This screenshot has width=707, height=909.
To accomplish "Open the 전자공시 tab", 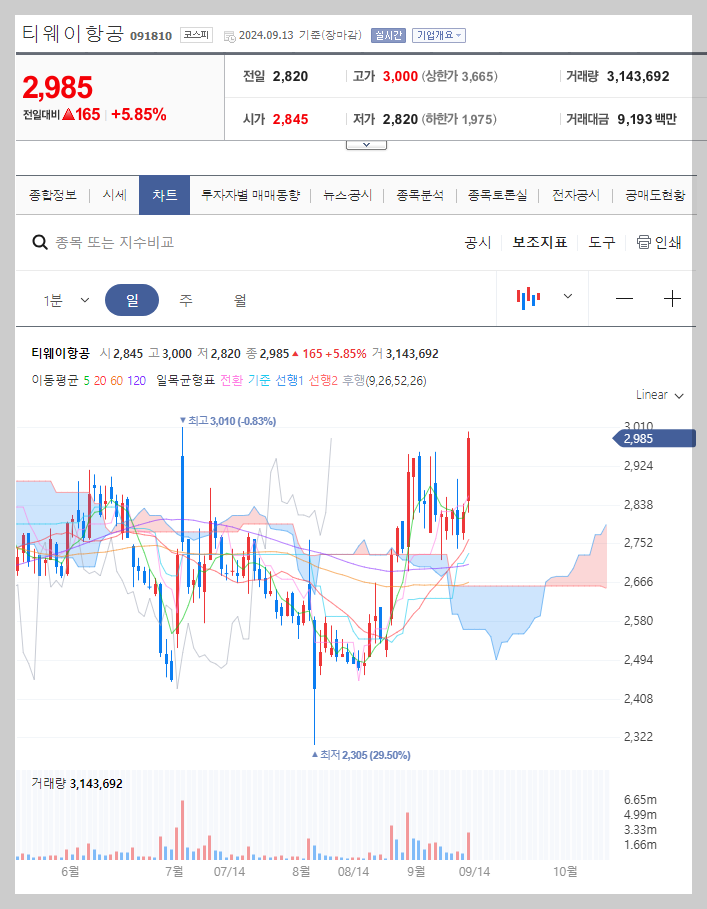I will point(575,195).
